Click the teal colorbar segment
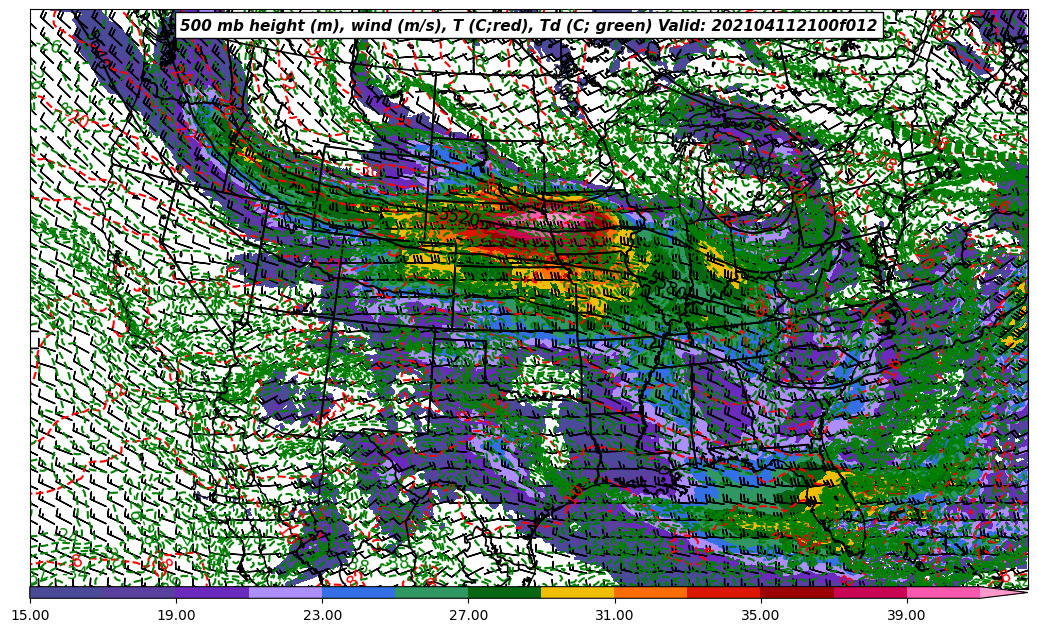The width and height of the screenshot is (1037, 632). [x=431, y=593]
